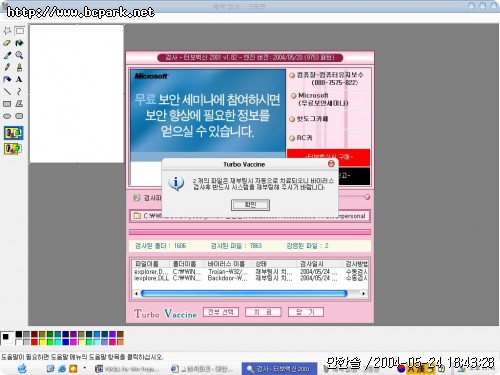Image resolution: width=500 pixels, height=375 pixels.
Task: Click the Apple-style start icon on taskbar
Action: 22,368
